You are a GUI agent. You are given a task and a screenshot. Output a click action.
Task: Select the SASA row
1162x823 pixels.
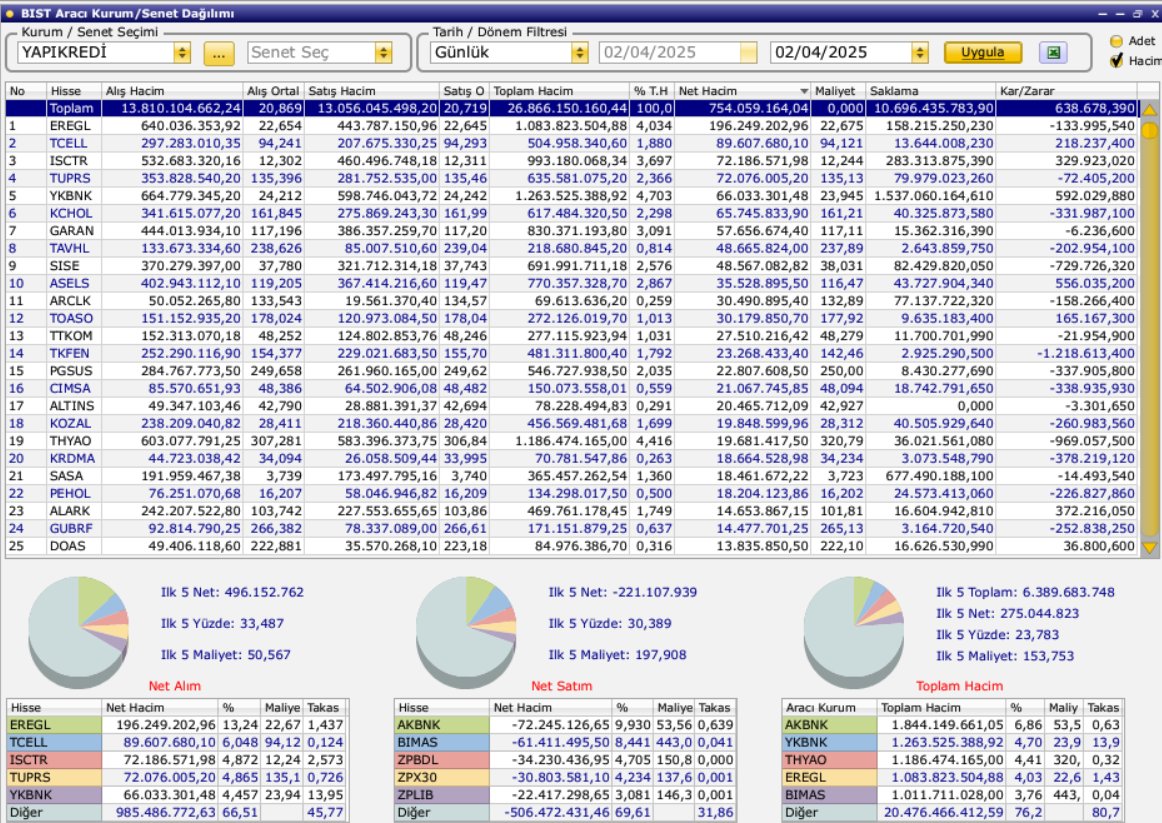click(x=571, y=476)
